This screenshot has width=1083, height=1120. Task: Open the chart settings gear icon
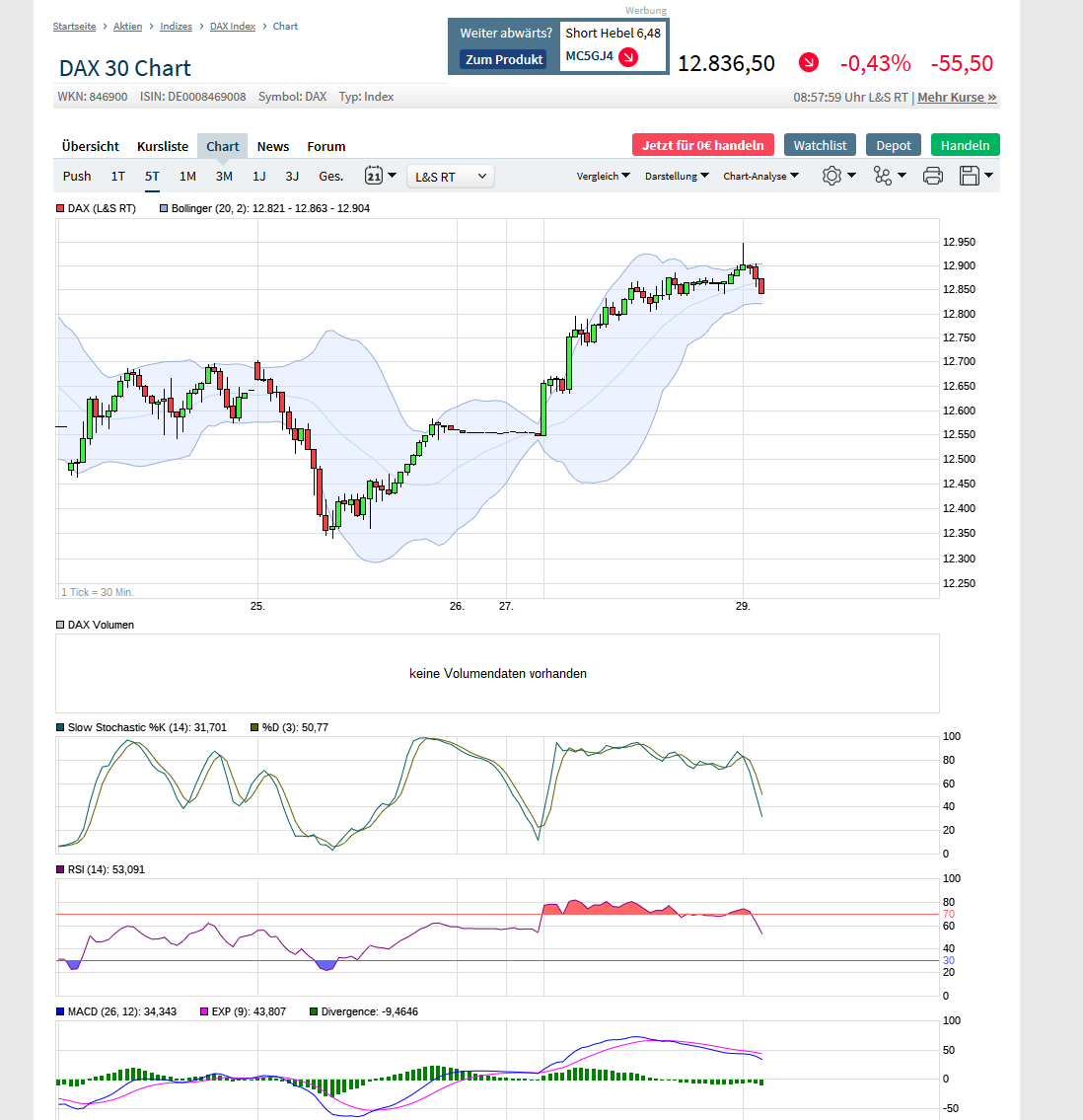pos(833,175)
